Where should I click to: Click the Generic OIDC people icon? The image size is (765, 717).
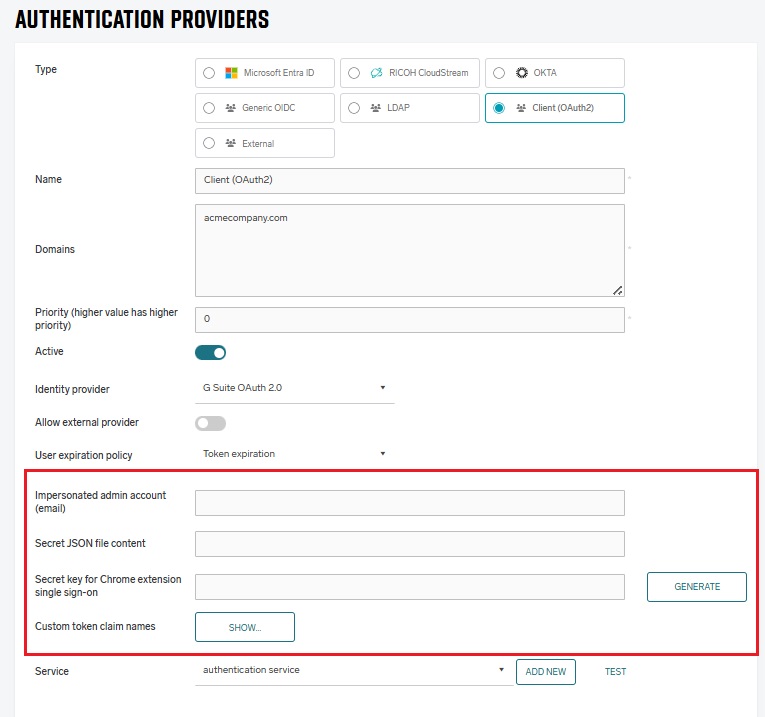[231, 108]
